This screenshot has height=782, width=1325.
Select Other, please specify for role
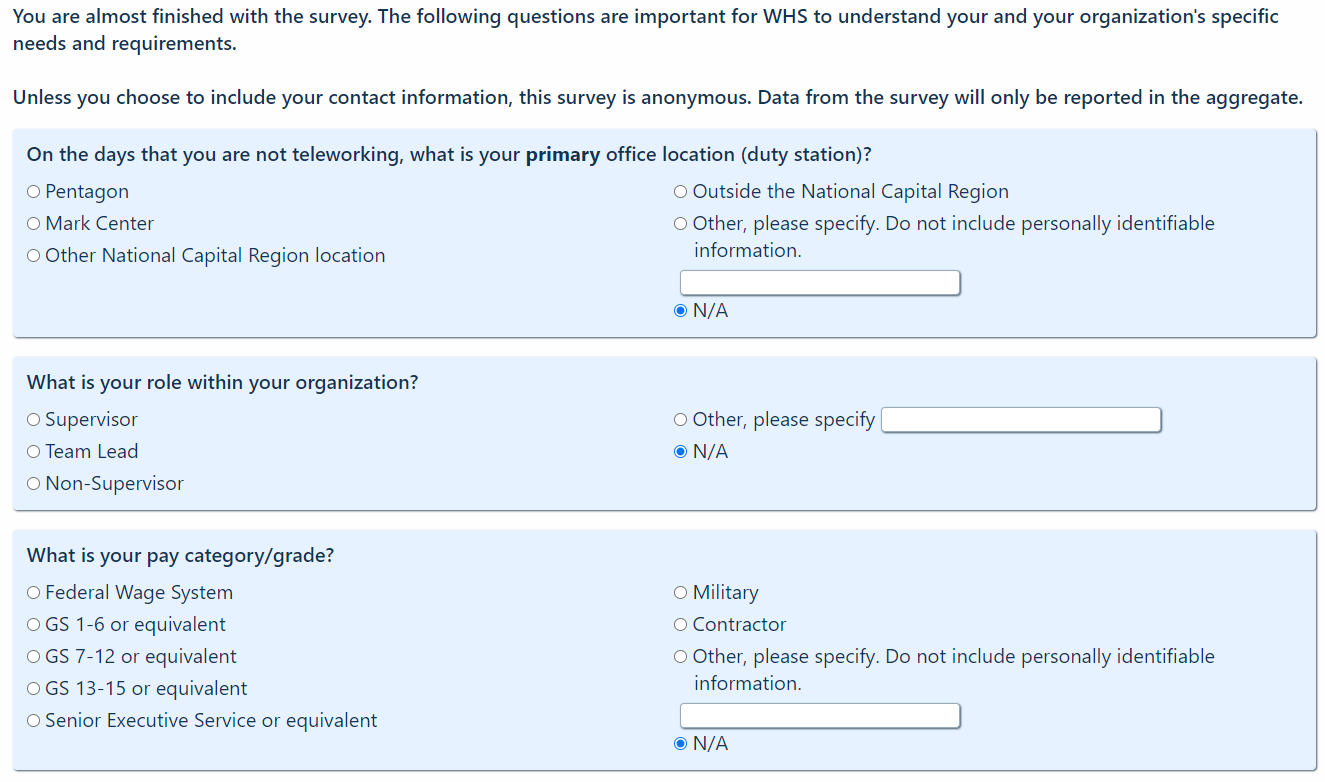click(x=681, y=420)
